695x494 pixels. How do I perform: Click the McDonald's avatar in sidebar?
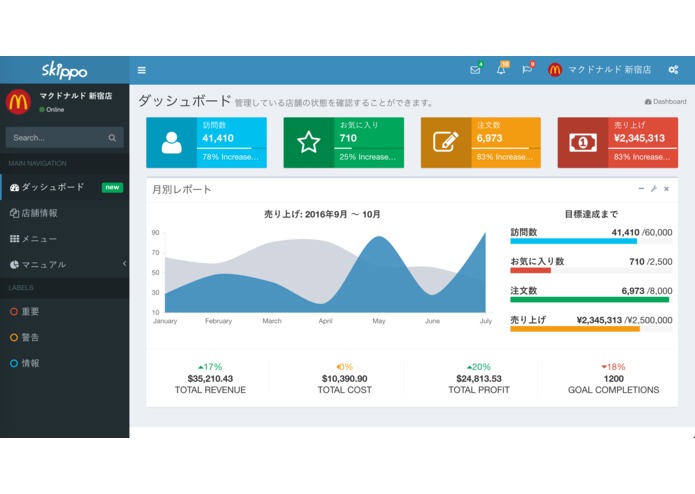coord(18,101)
